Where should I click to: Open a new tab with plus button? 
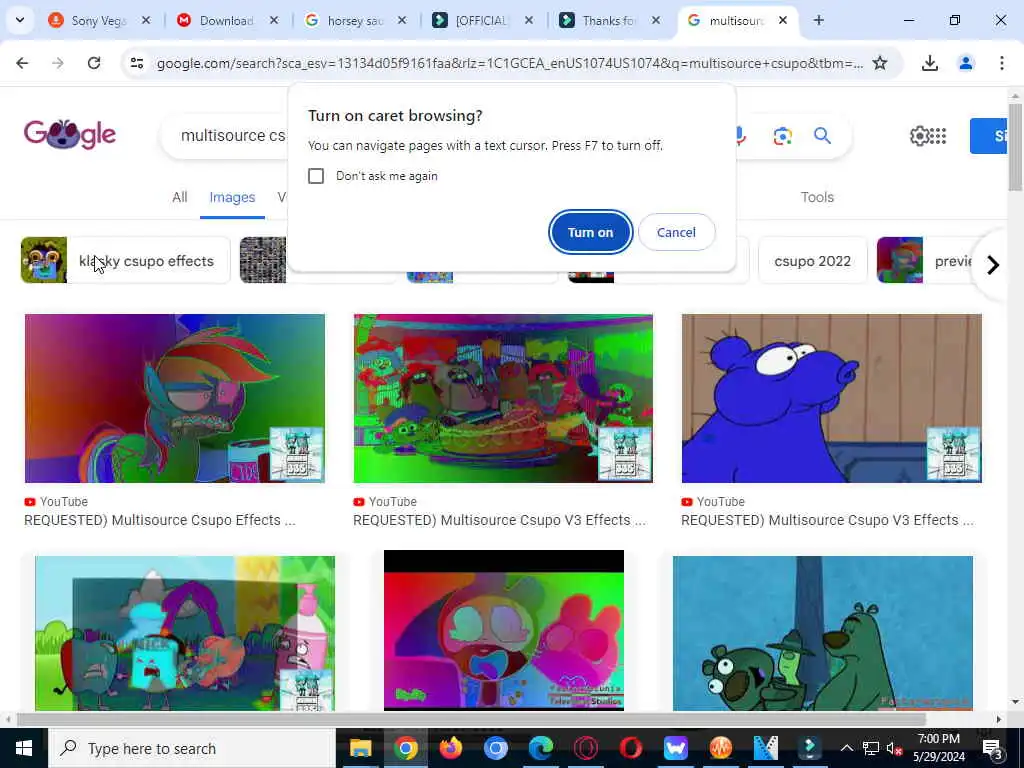pyautogui.click(x=818, y=20)
